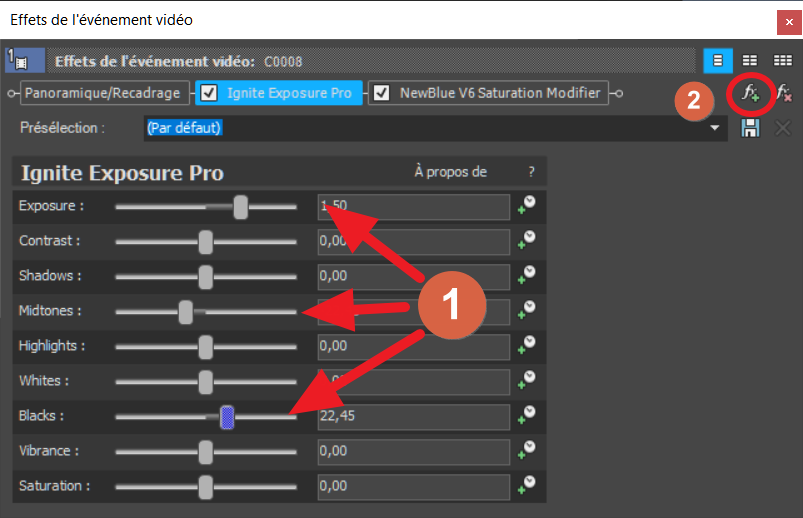Click the Blacks parameter label
The image size is (803, 518).
pos(41,416)
